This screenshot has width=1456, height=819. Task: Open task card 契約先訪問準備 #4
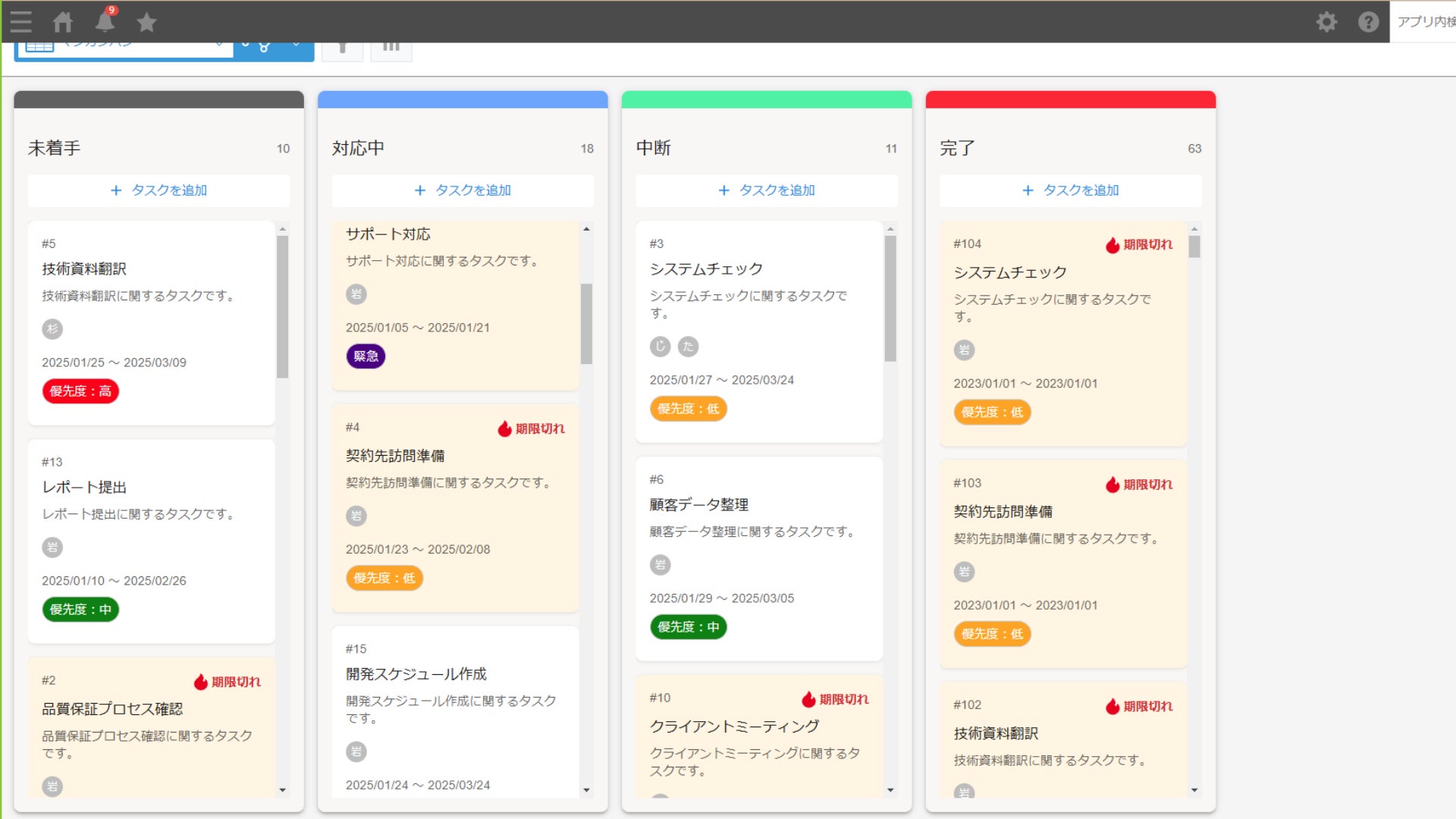tap(395, 456)
